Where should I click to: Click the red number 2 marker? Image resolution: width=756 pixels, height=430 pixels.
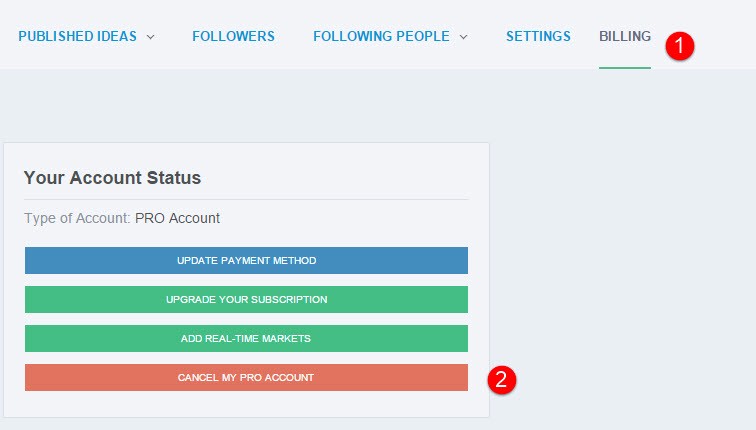click(501, 379)
